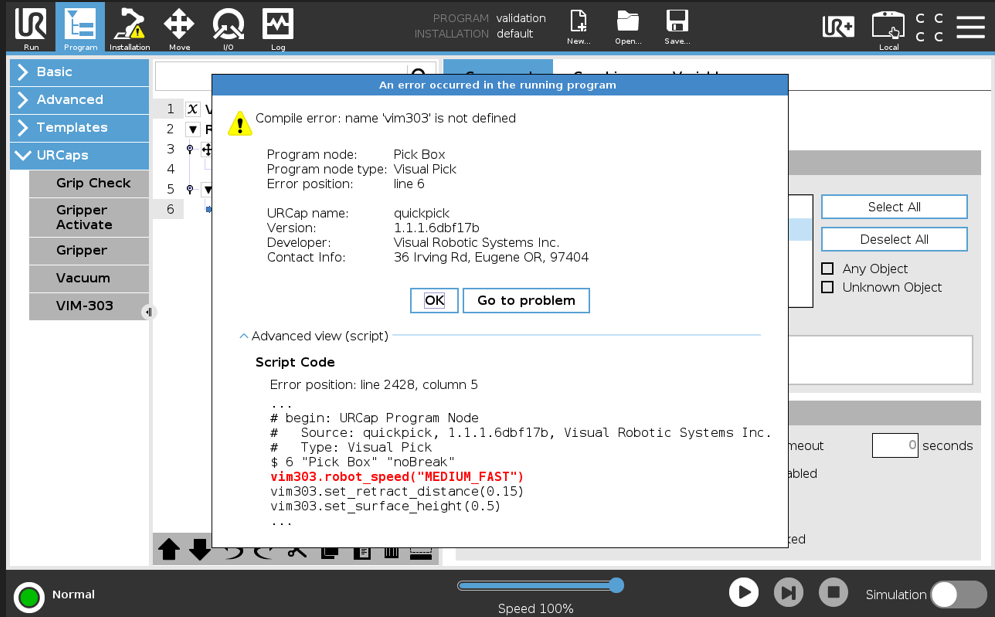Click the CCCC checksum indicator
This screenshot has height=617, width=995.
[x=929, y=27]
